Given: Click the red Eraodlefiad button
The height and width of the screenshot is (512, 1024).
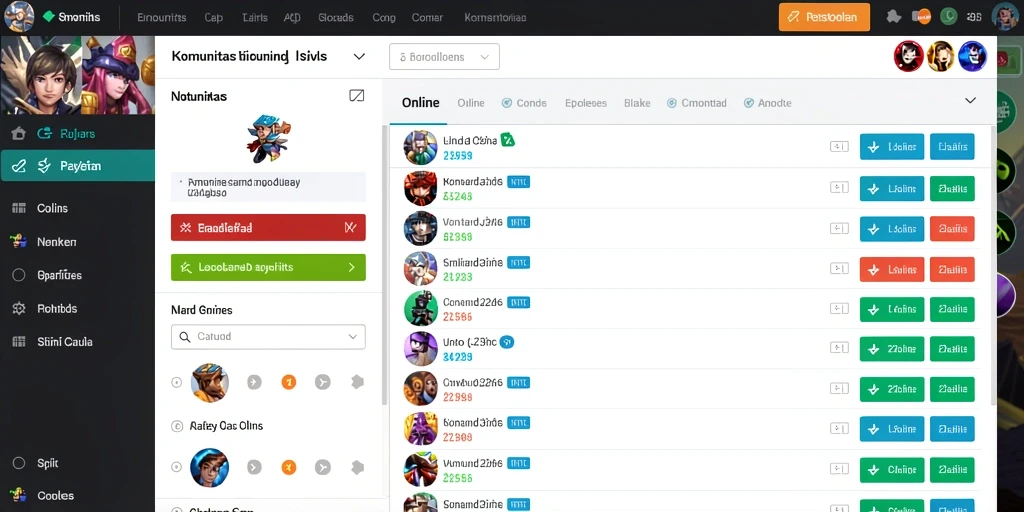Looking at the screenshot, I should tap(268, 228).
